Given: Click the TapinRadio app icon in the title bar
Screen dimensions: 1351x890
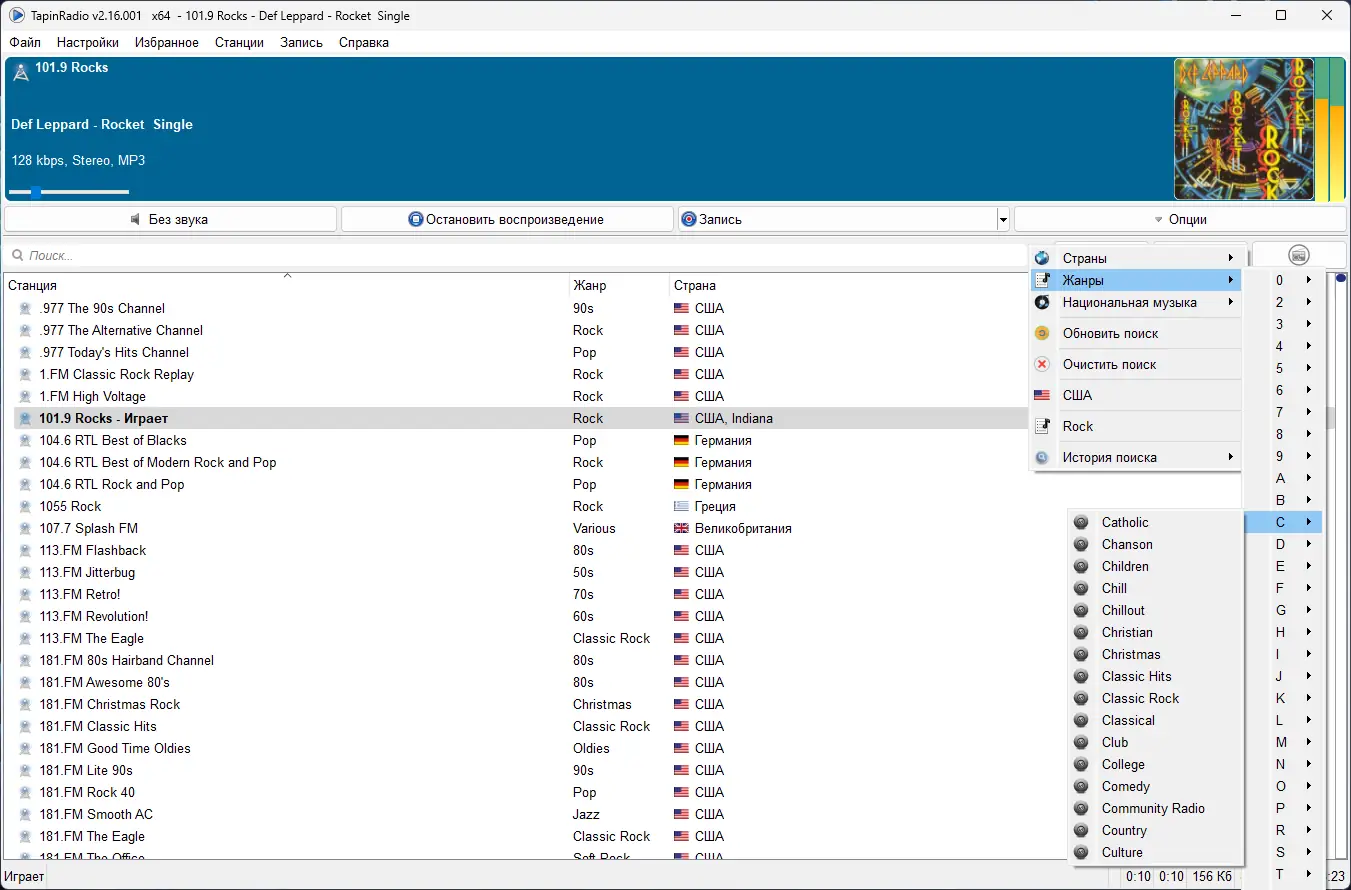Looking at the screenshot, I should pyautogui.click(x=16, y=15).
